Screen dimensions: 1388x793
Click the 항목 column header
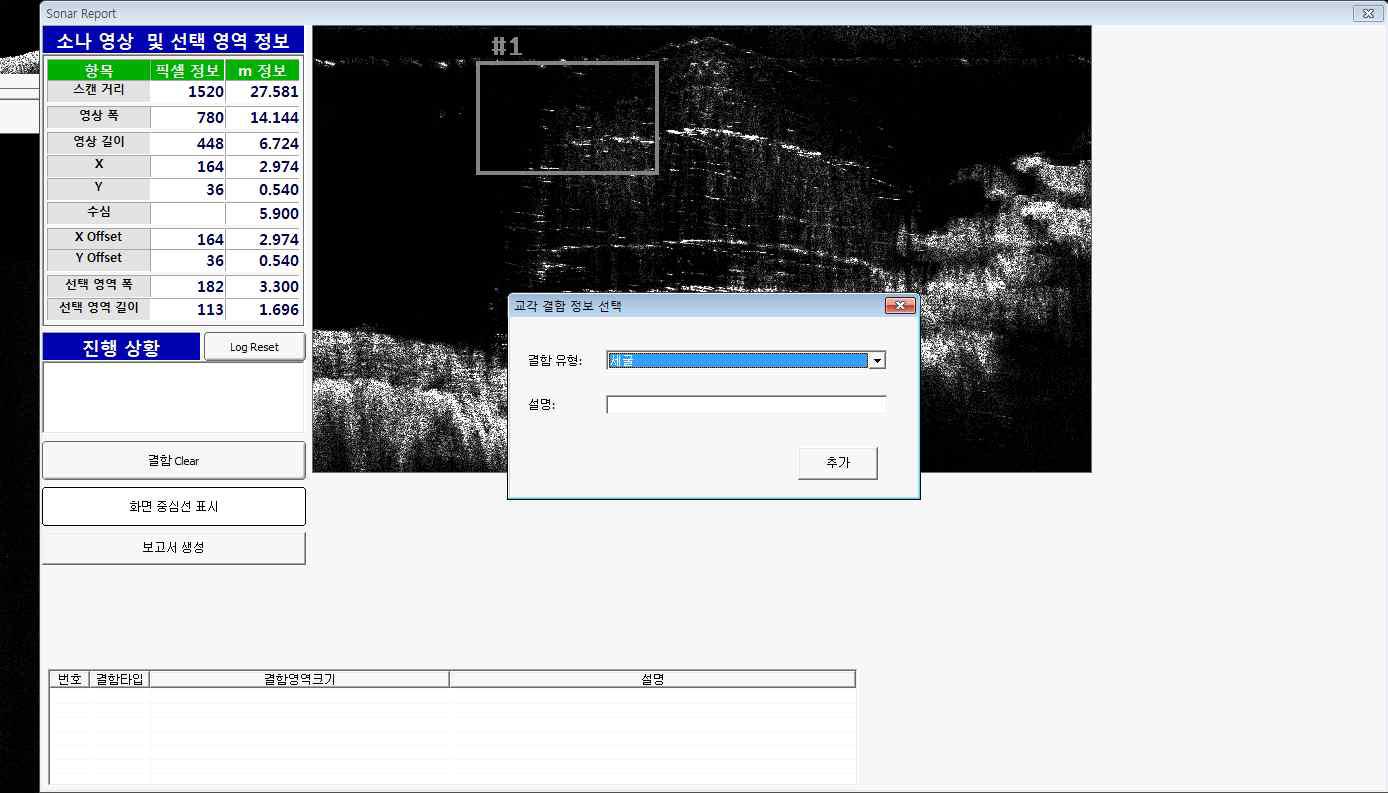99,70
